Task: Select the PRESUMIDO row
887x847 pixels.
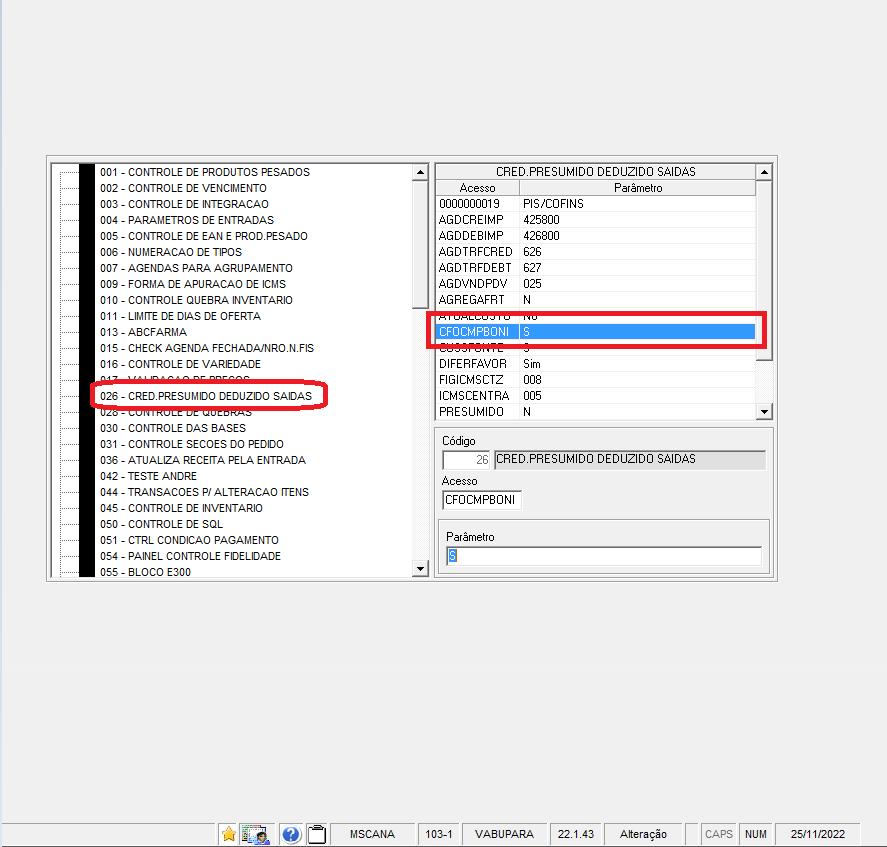Action: pyautogui.click(x=596, y=412)
